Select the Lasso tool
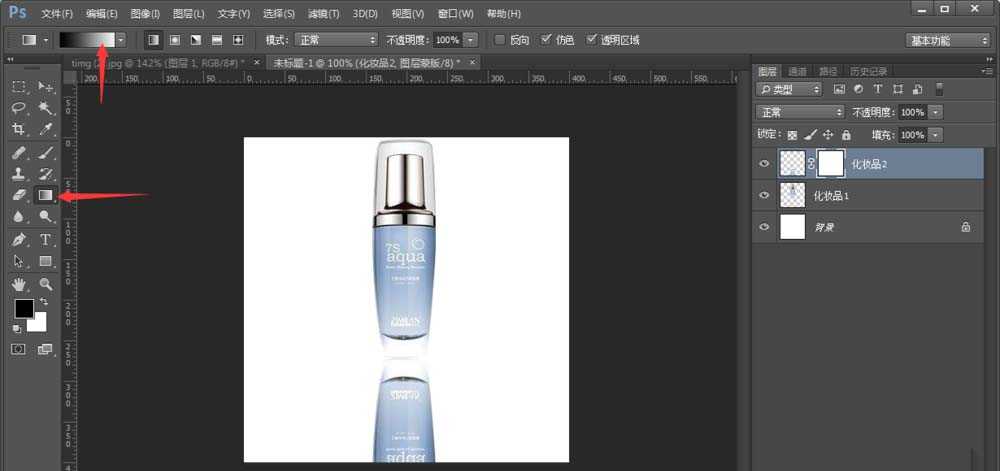This screenshot has width=1000, height=471. [19, 108]
